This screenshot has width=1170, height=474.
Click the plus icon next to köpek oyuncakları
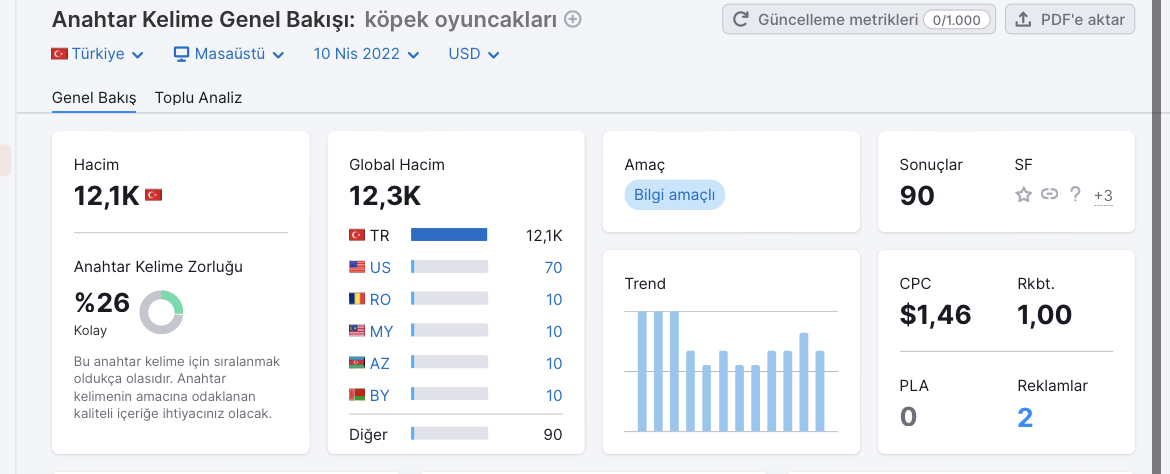coord(573,19)
